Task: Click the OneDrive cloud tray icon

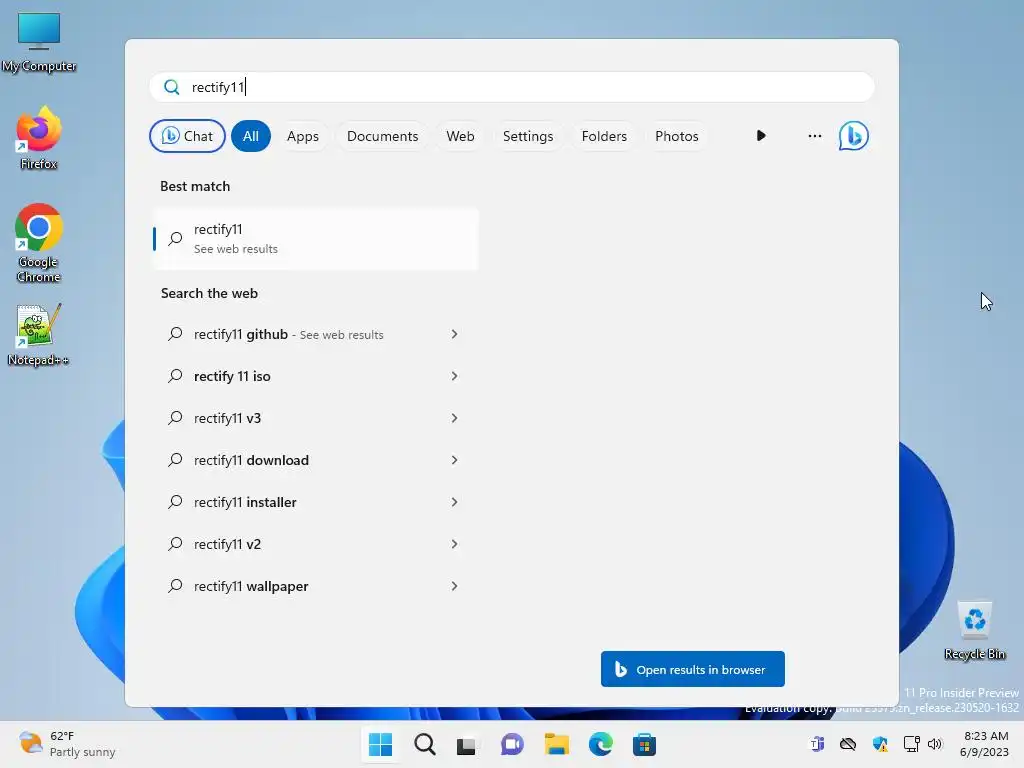Action: click(848, 744)
